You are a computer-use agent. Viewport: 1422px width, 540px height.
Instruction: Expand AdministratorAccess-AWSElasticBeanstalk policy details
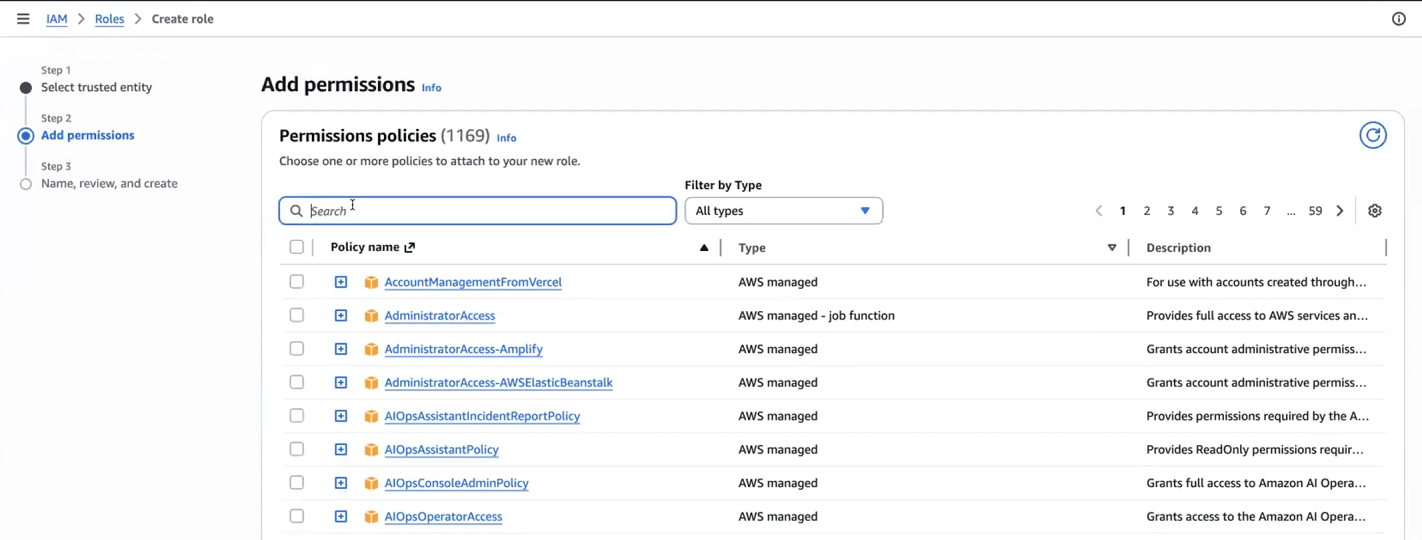click(x=341, y=383)
